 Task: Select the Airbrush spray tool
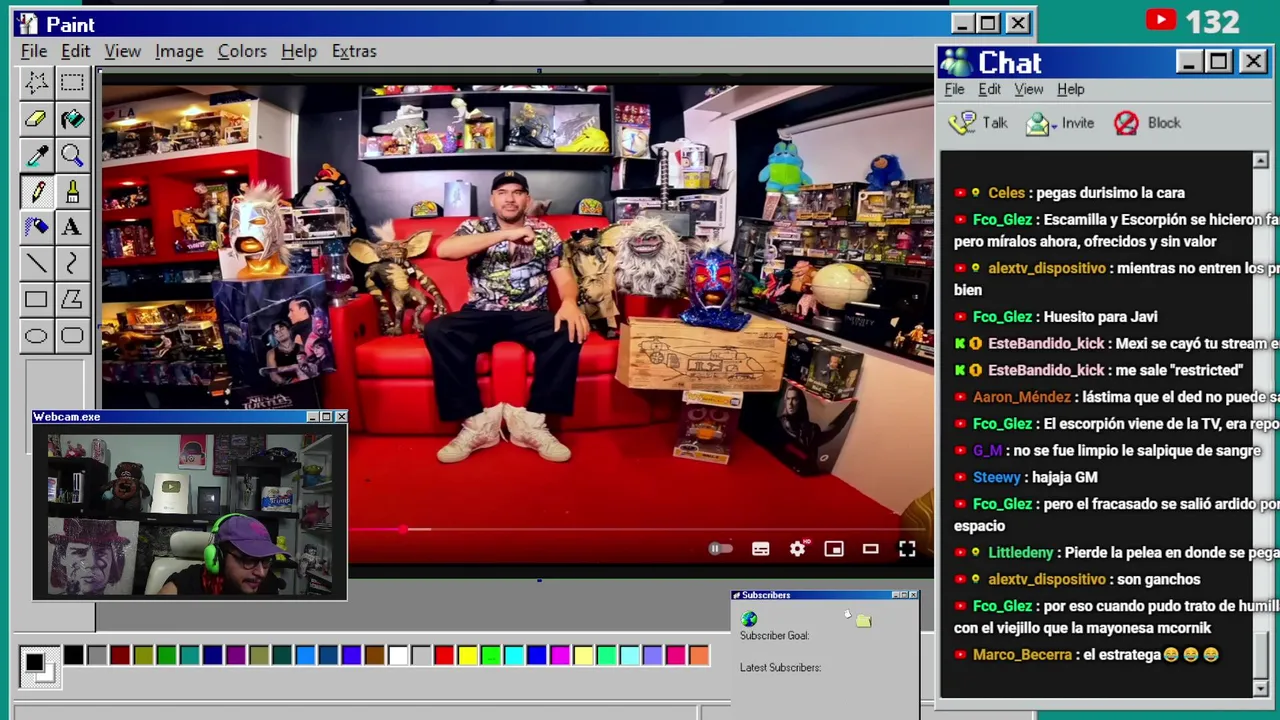click(x=36, y=227)
